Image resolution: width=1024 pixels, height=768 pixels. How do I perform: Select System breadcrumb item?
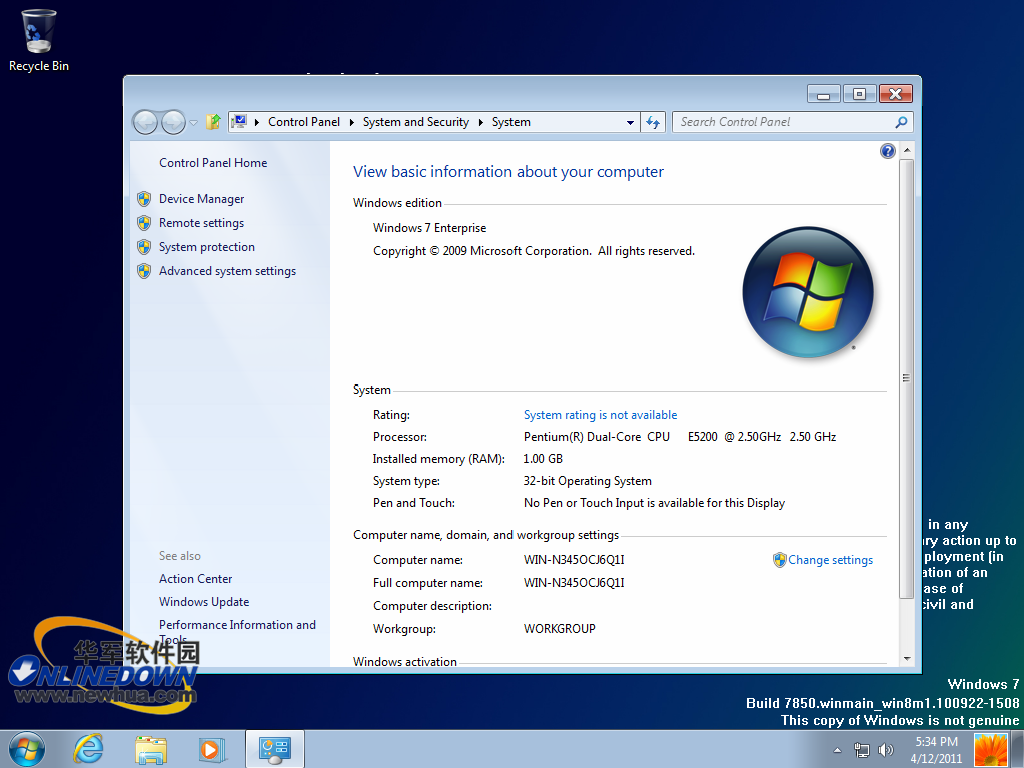click(511, 122)
